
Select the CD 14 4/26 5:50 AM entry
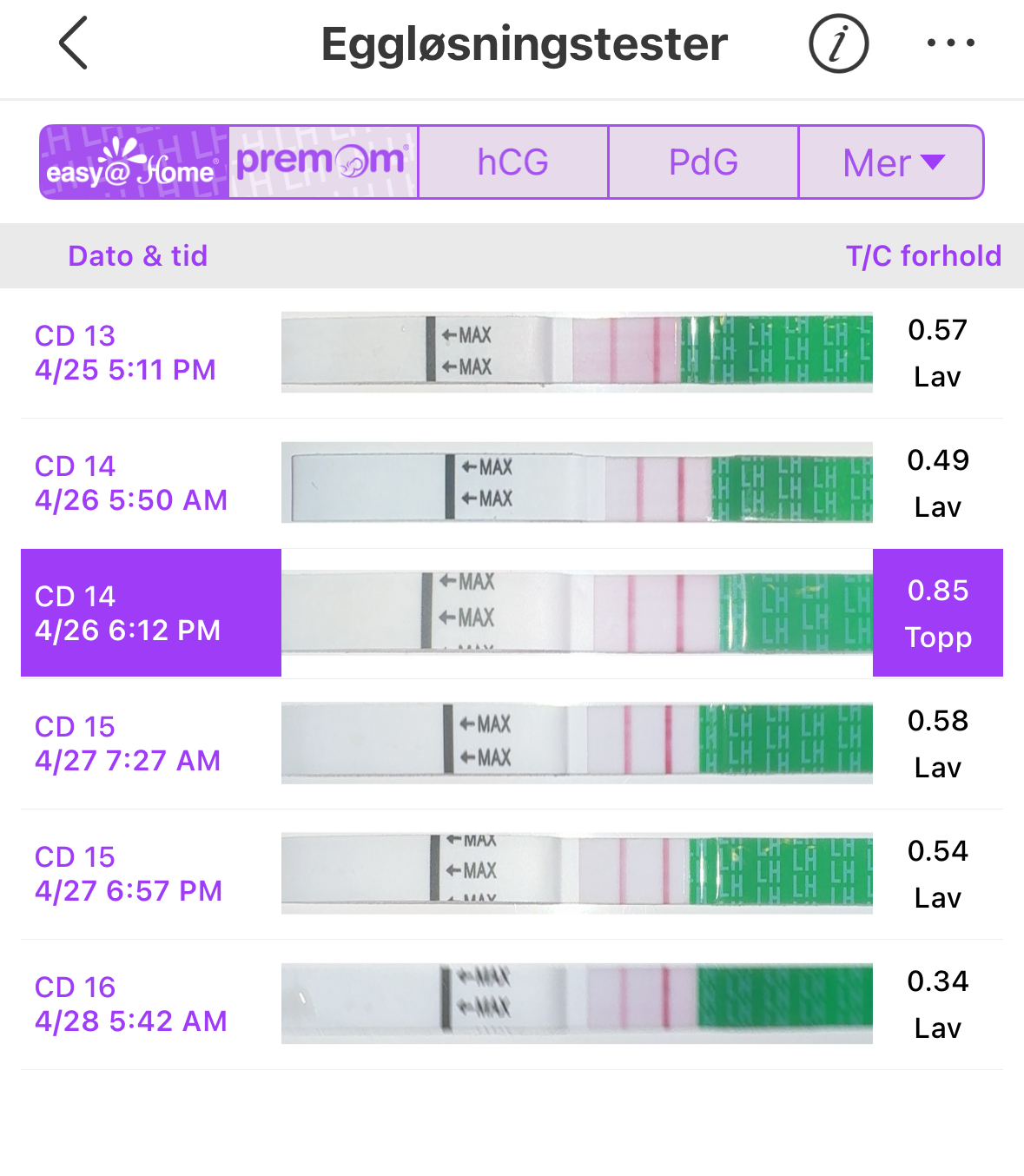tap(131, 483)
